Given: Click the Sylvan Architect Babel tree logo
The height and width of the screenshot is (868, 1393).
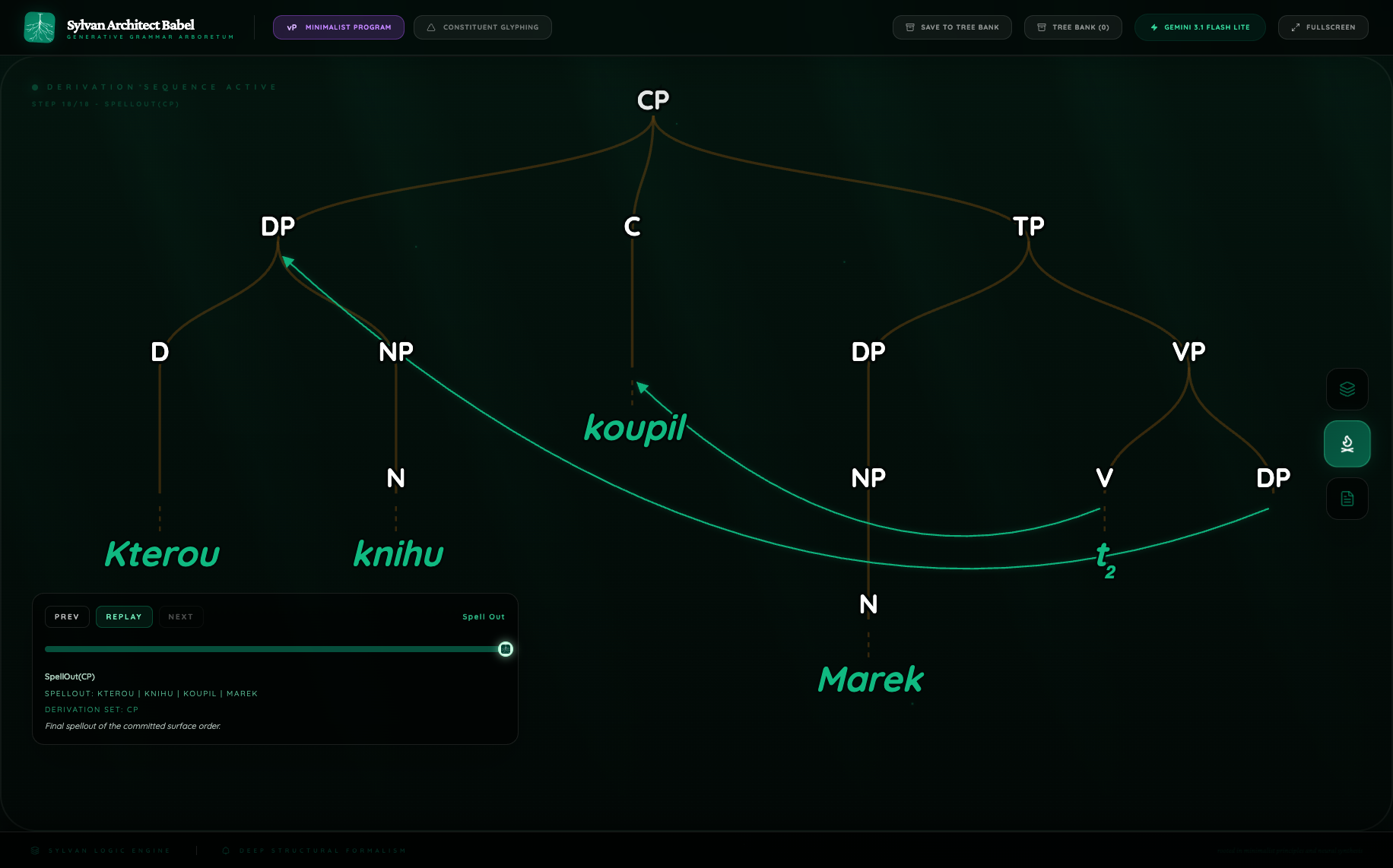Looking at the screenshot, I should click(40, 27).
